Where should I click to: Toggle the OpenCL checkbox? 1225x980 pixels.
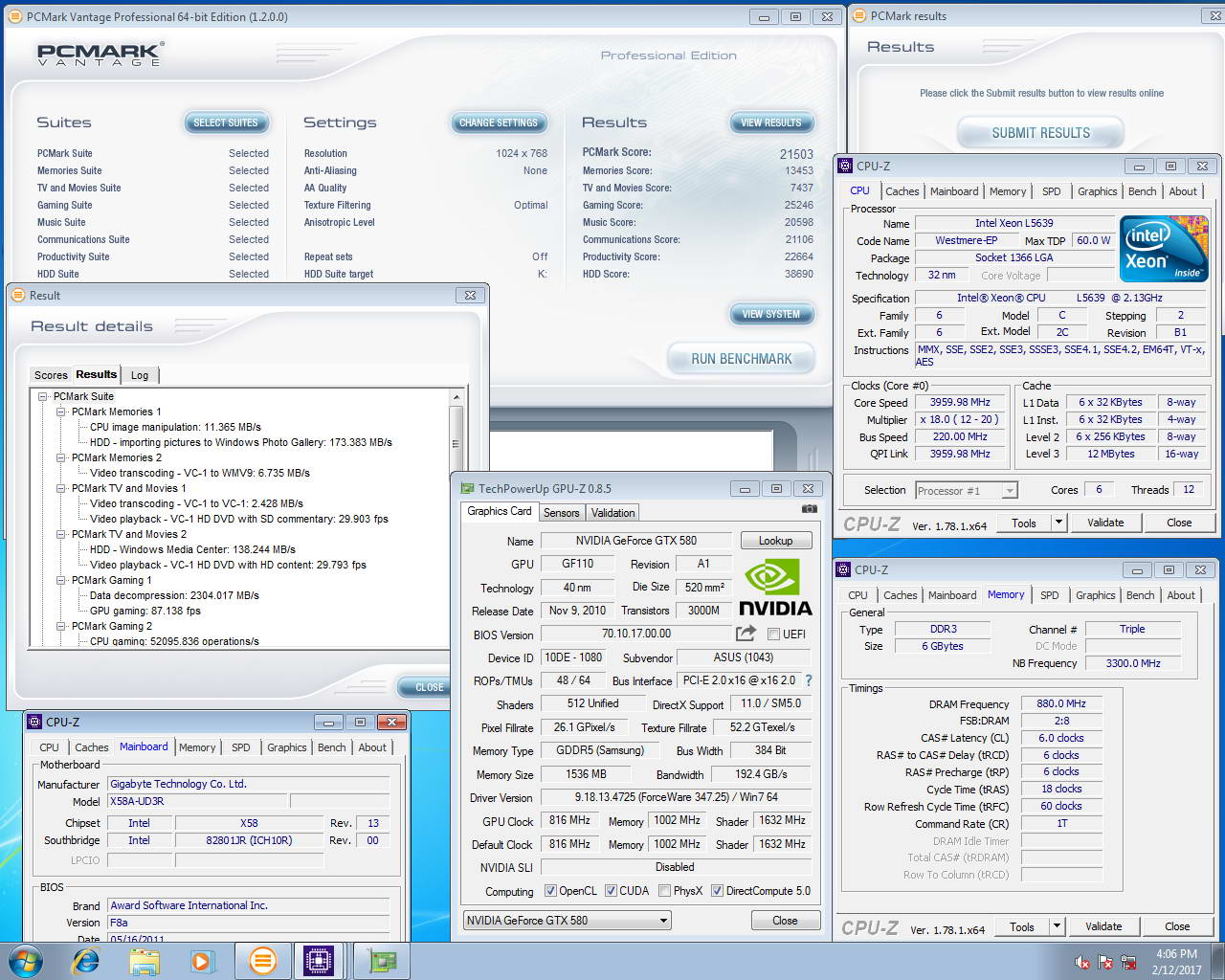[550, 891]
